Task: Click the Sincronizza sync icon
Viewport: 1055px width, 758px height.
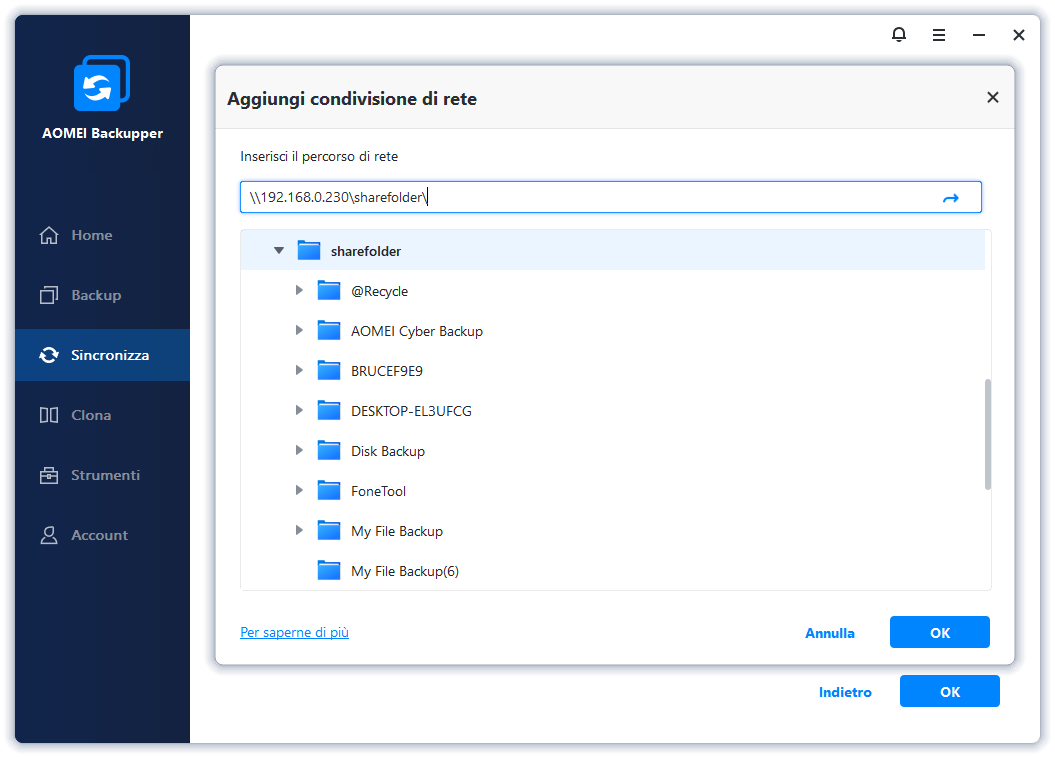Action: 49,355
